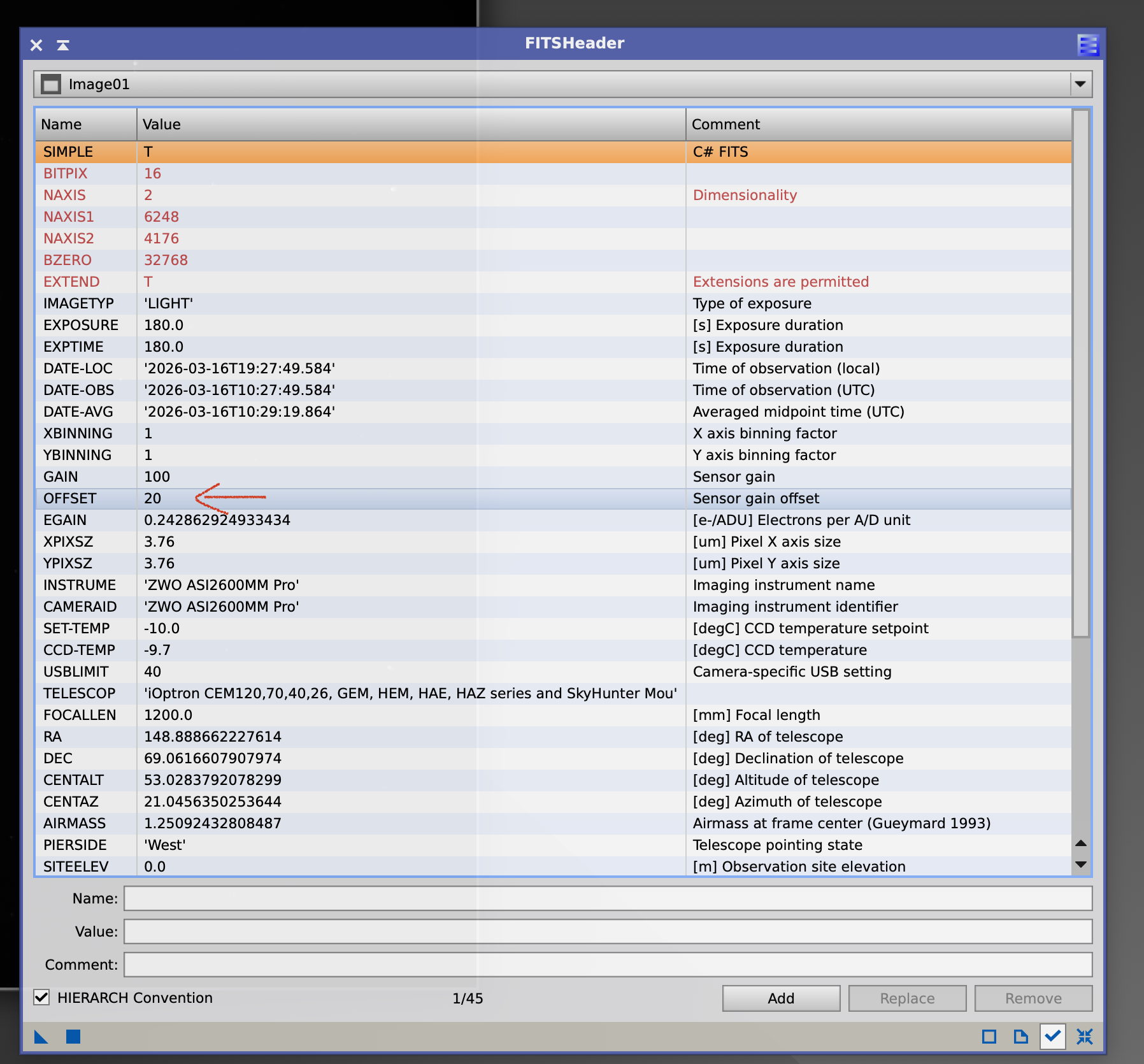Click the Comment column header
Image resolution: width=1144 pixels, height=1064 pixels.
(x=878, y=124)
